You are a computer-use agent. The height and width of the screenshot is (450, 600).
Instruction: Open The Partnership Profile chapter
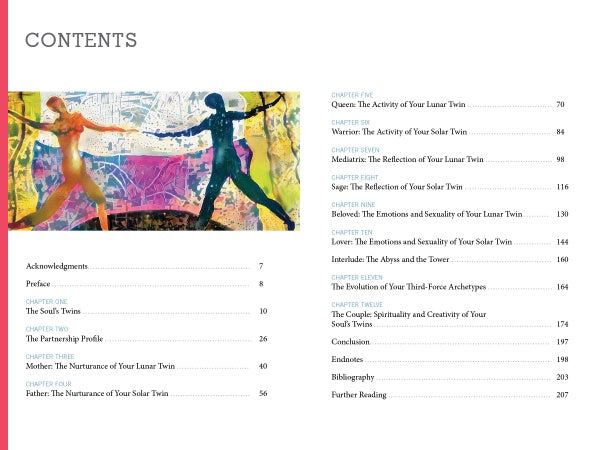point(65,339)
